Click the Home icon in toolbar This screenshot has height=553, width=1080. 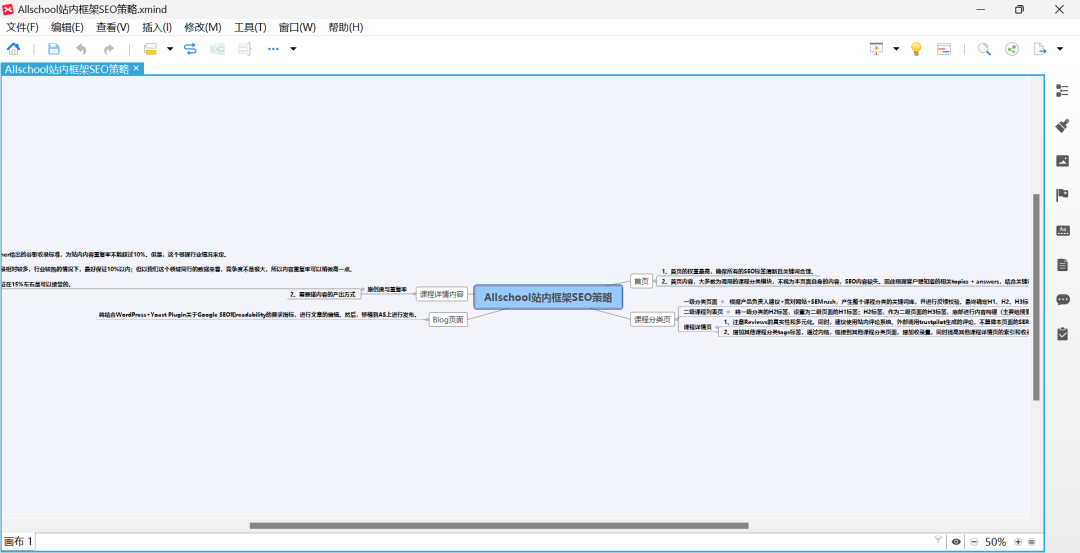[14, 48]
